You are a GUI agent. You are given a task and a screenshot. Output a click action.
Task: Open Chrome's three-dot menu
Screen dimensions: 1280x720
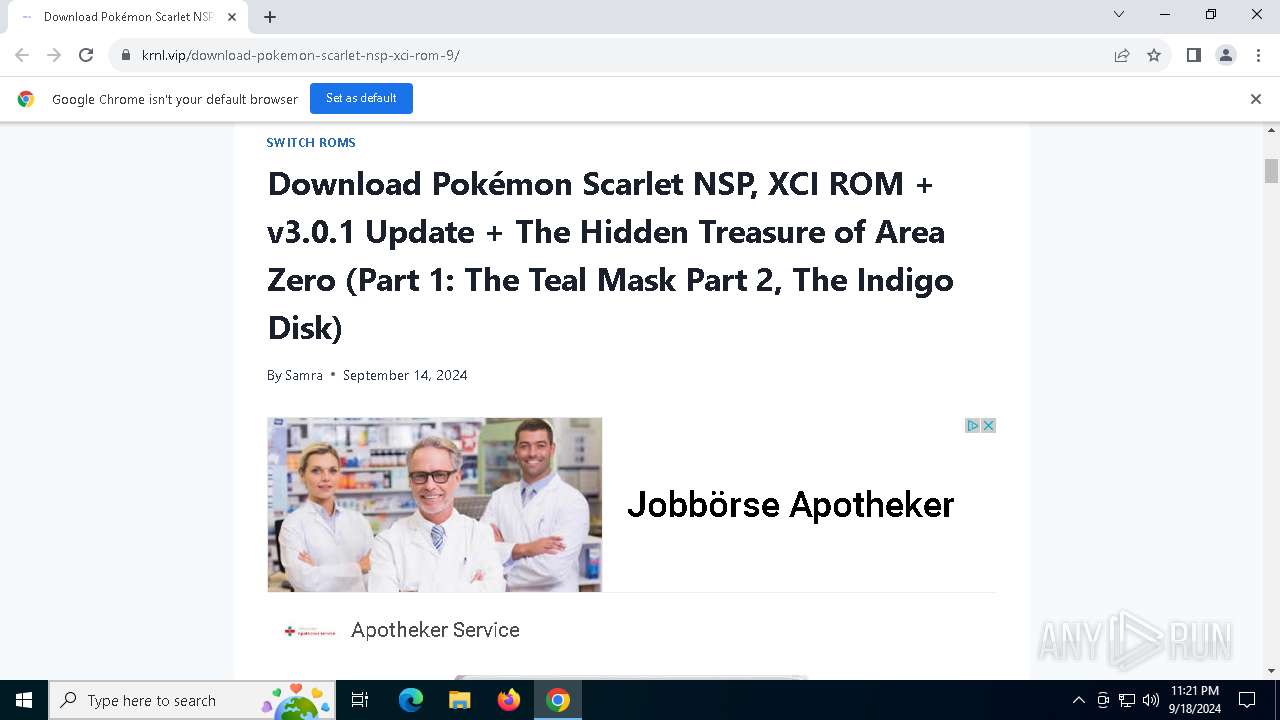pos(1258,55)
